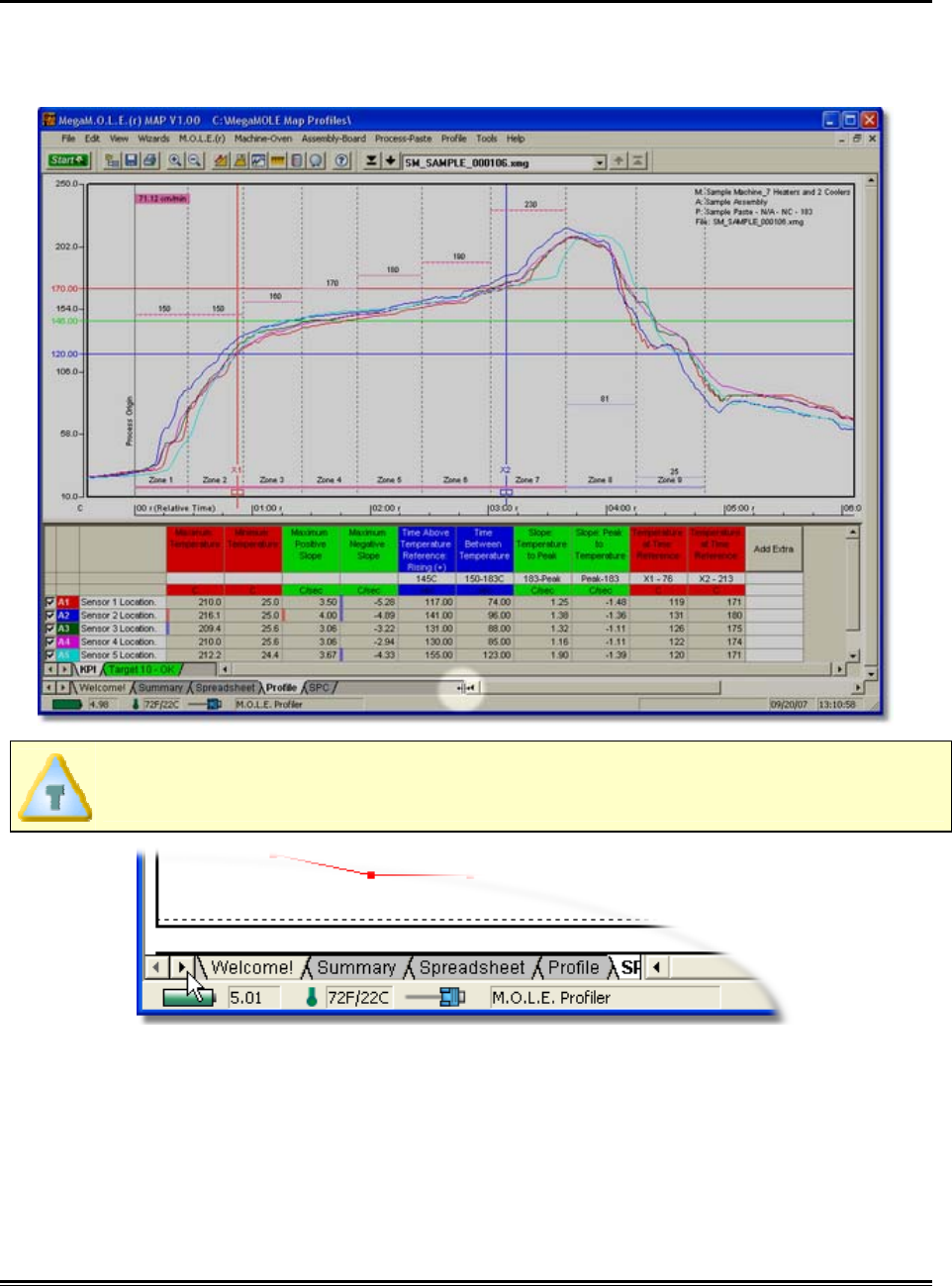Uncheck Sensor 1 Location checkbox

(x=49, y=602)
